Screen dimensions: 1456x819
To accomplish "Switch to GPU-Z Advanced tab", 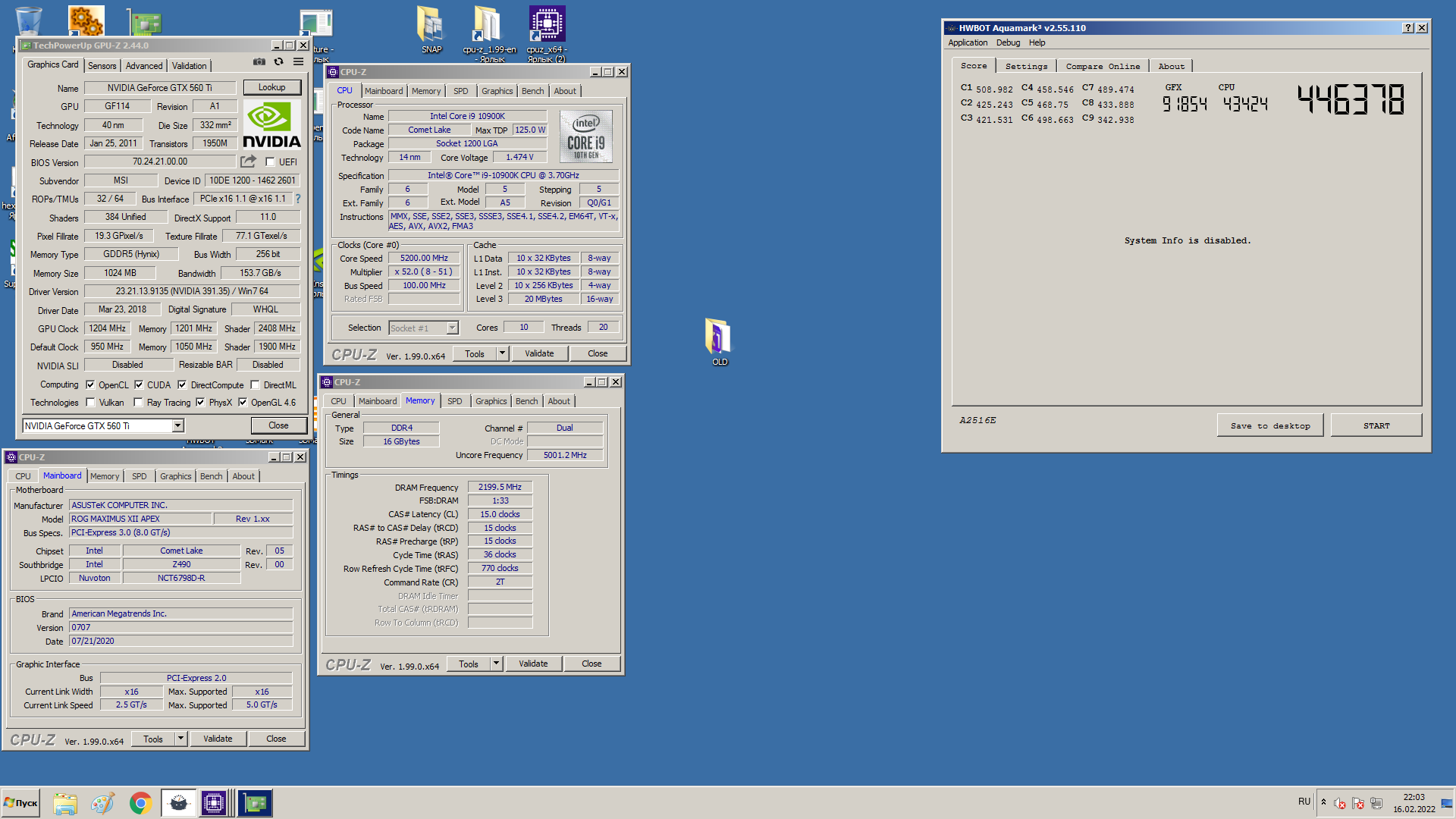I will pyautogui.click(x=144, y=66).
